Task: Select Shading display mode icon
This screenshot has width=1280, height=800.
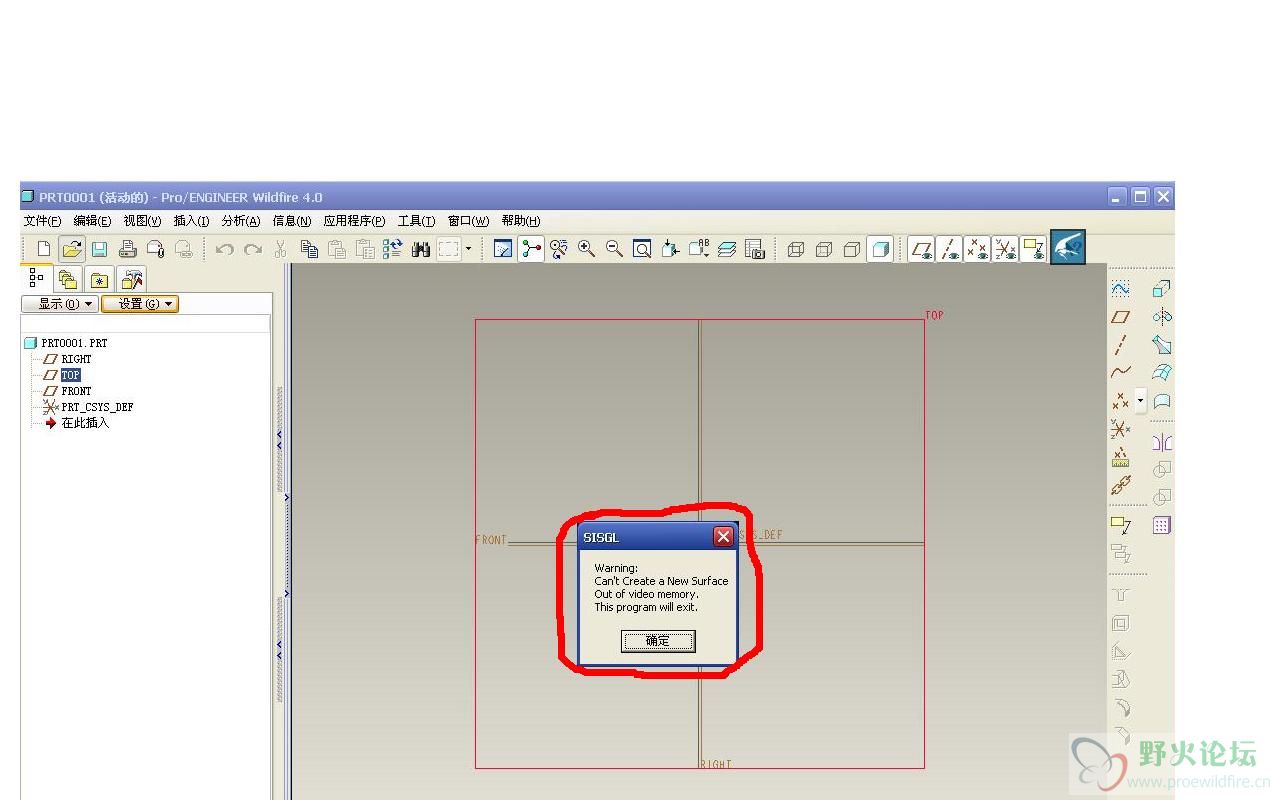Action: click(x=880, y=249)
